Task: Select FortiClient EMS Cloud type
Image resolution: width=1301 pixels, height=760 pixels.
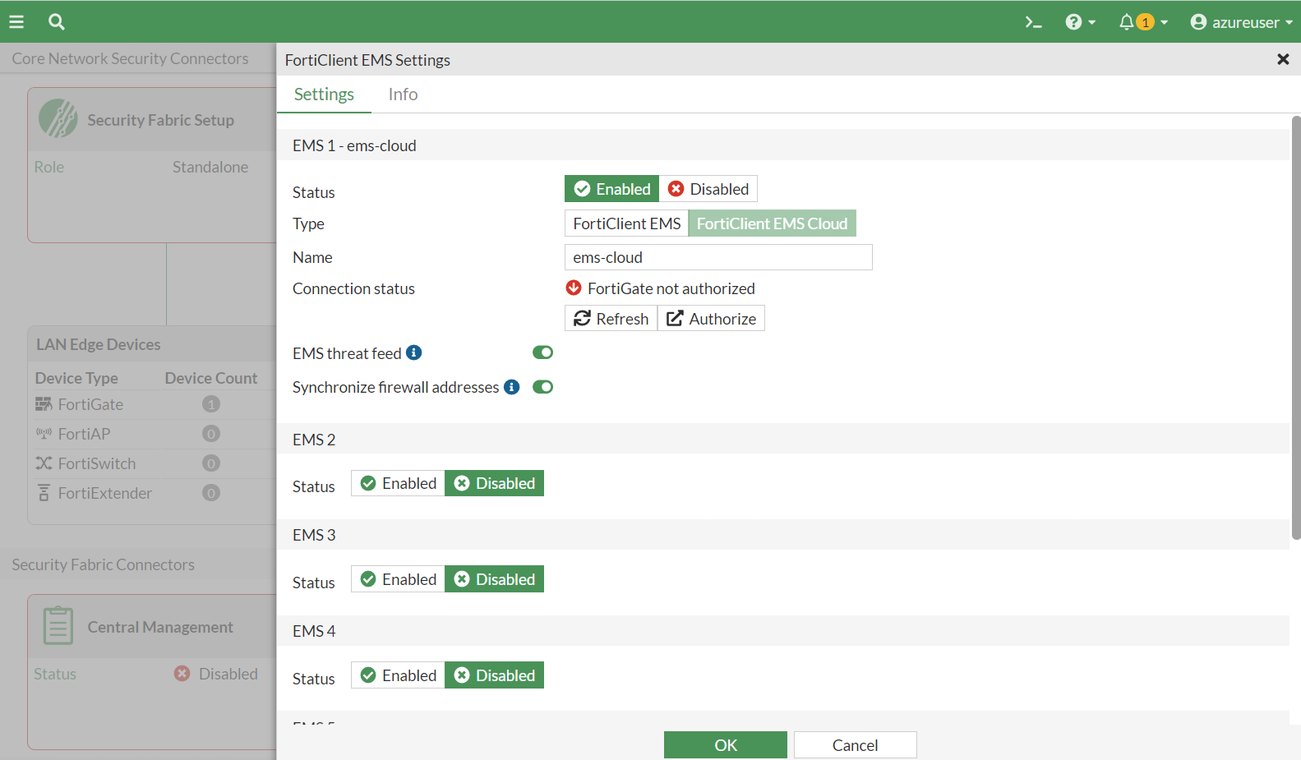Action: (772, 223)
